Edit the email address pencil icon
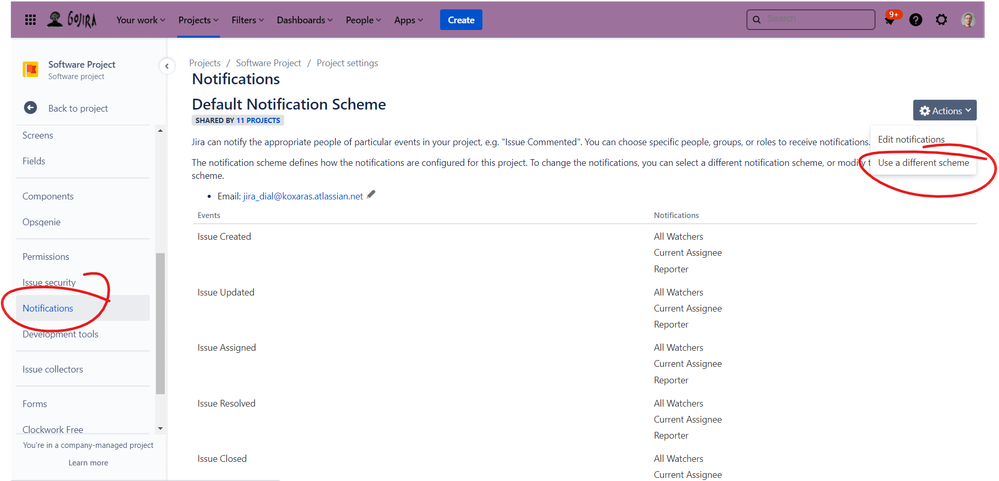The width and height of the screenshot is (999, 481). [x=371, y=195]
